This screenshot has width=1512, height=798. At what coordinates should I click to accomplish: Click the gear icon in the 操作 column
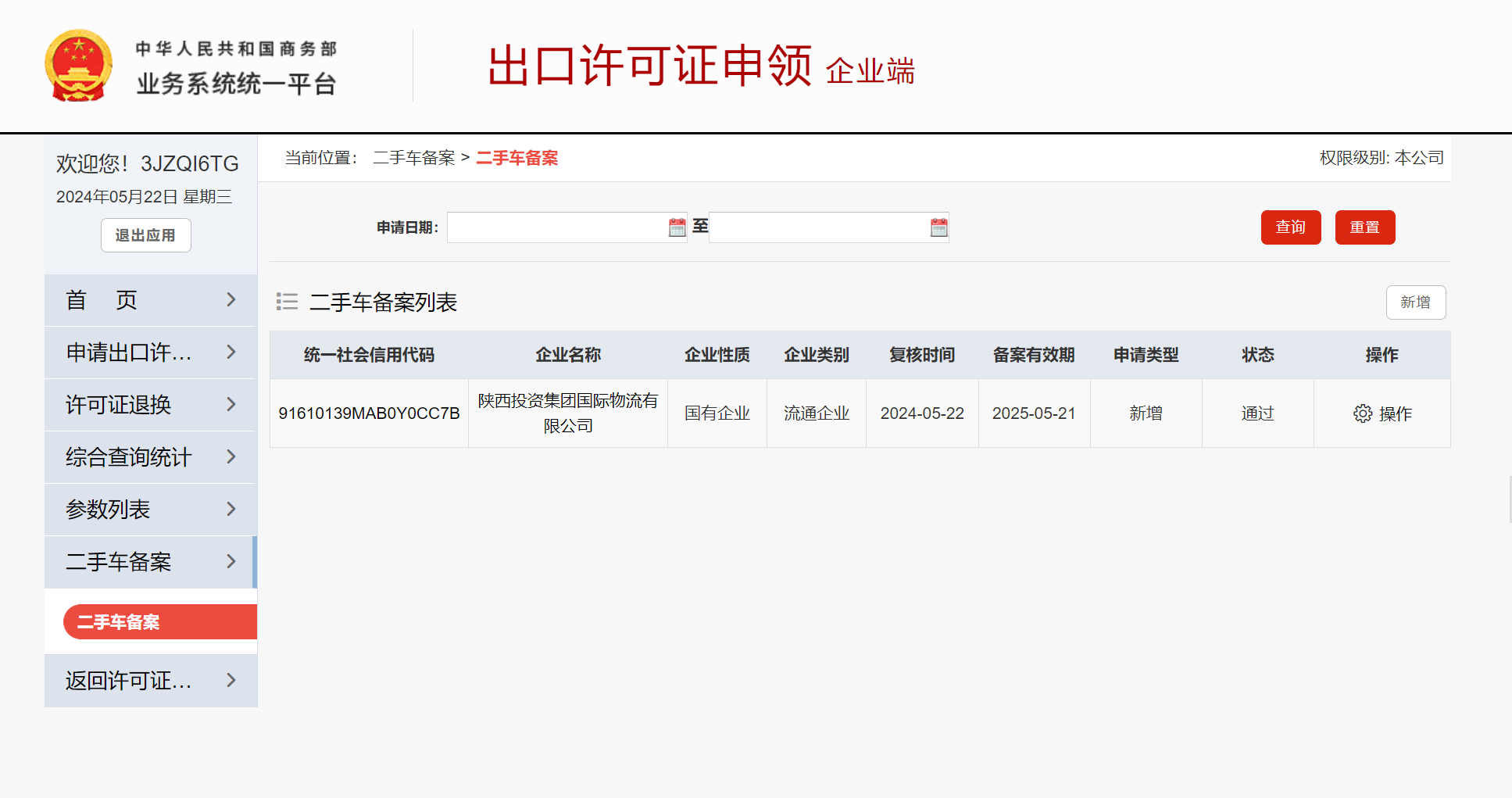click(1362, 413)
